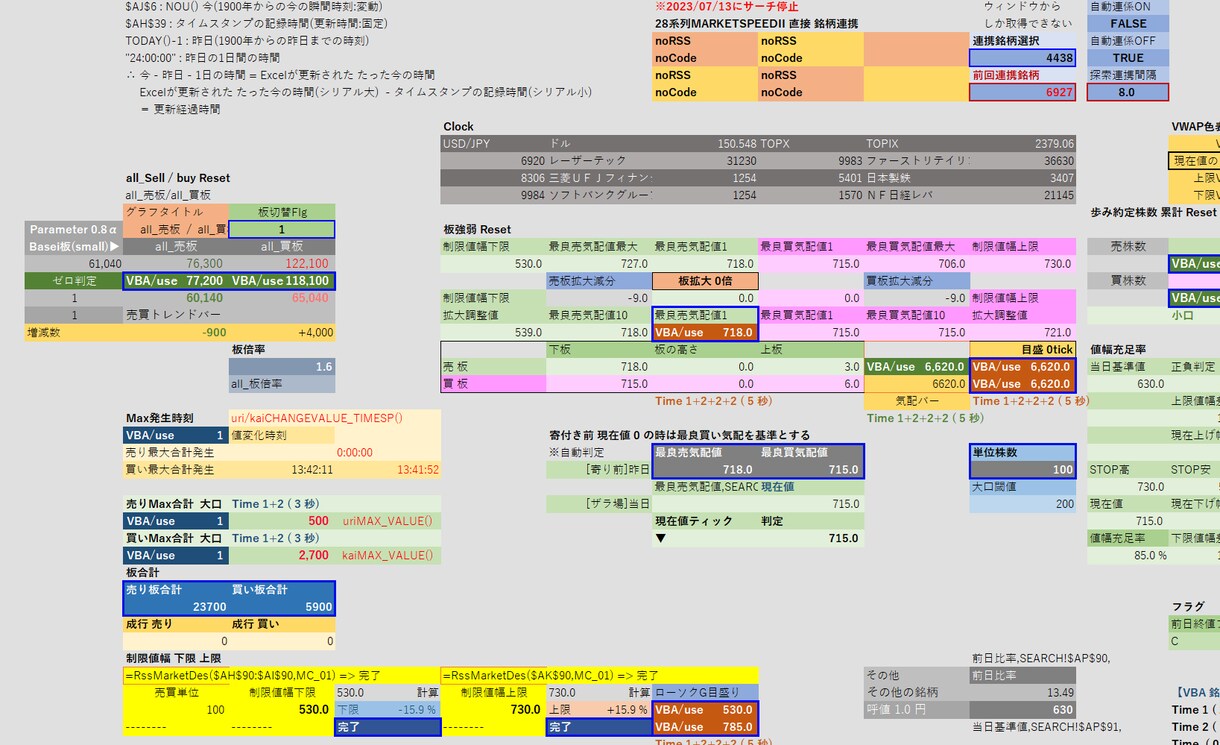Select the 日本製鉄 price 3407

[x=1023, y=178]
